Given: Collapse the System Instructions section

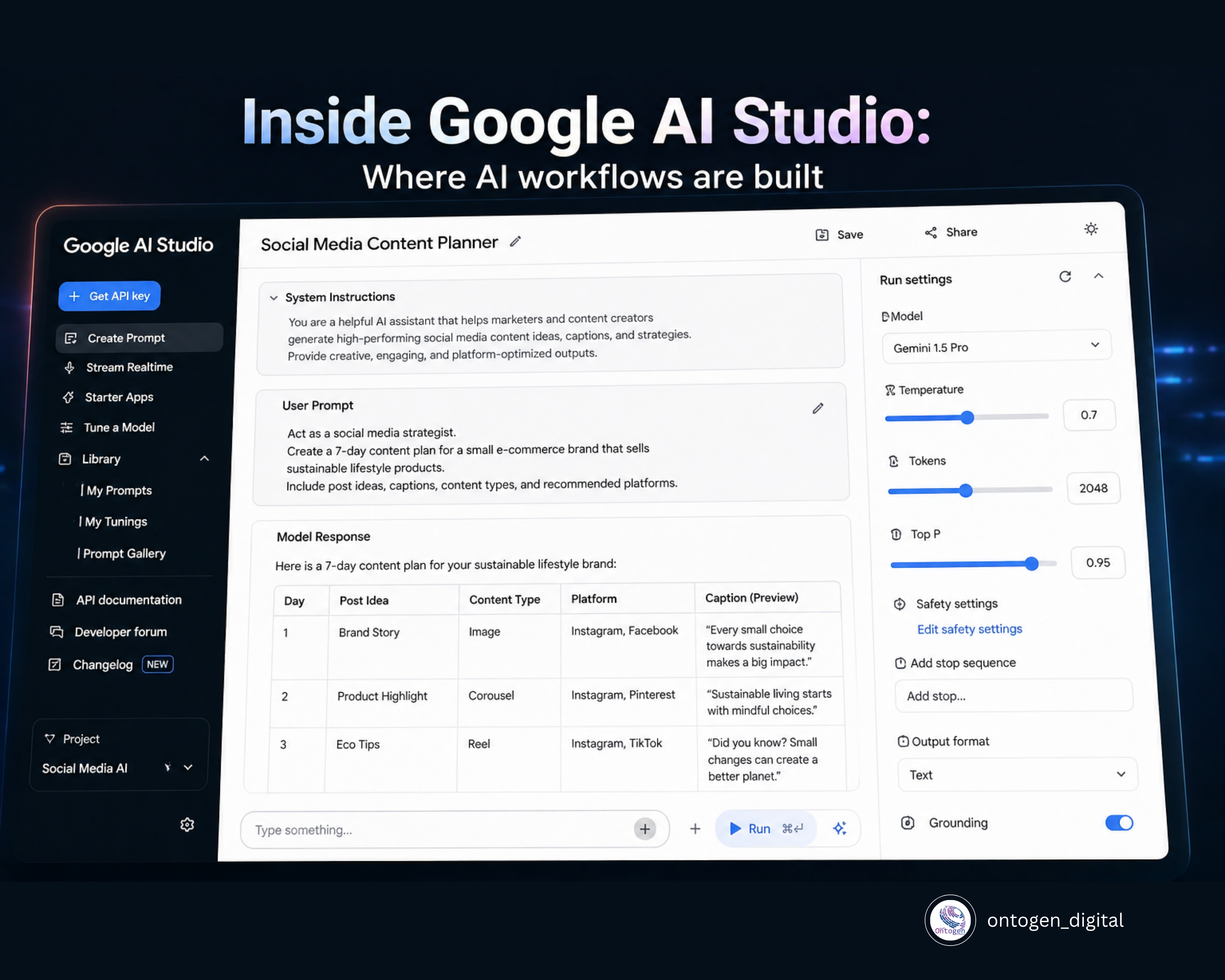Looking at the screenshot, I should [x=274, y=298].
